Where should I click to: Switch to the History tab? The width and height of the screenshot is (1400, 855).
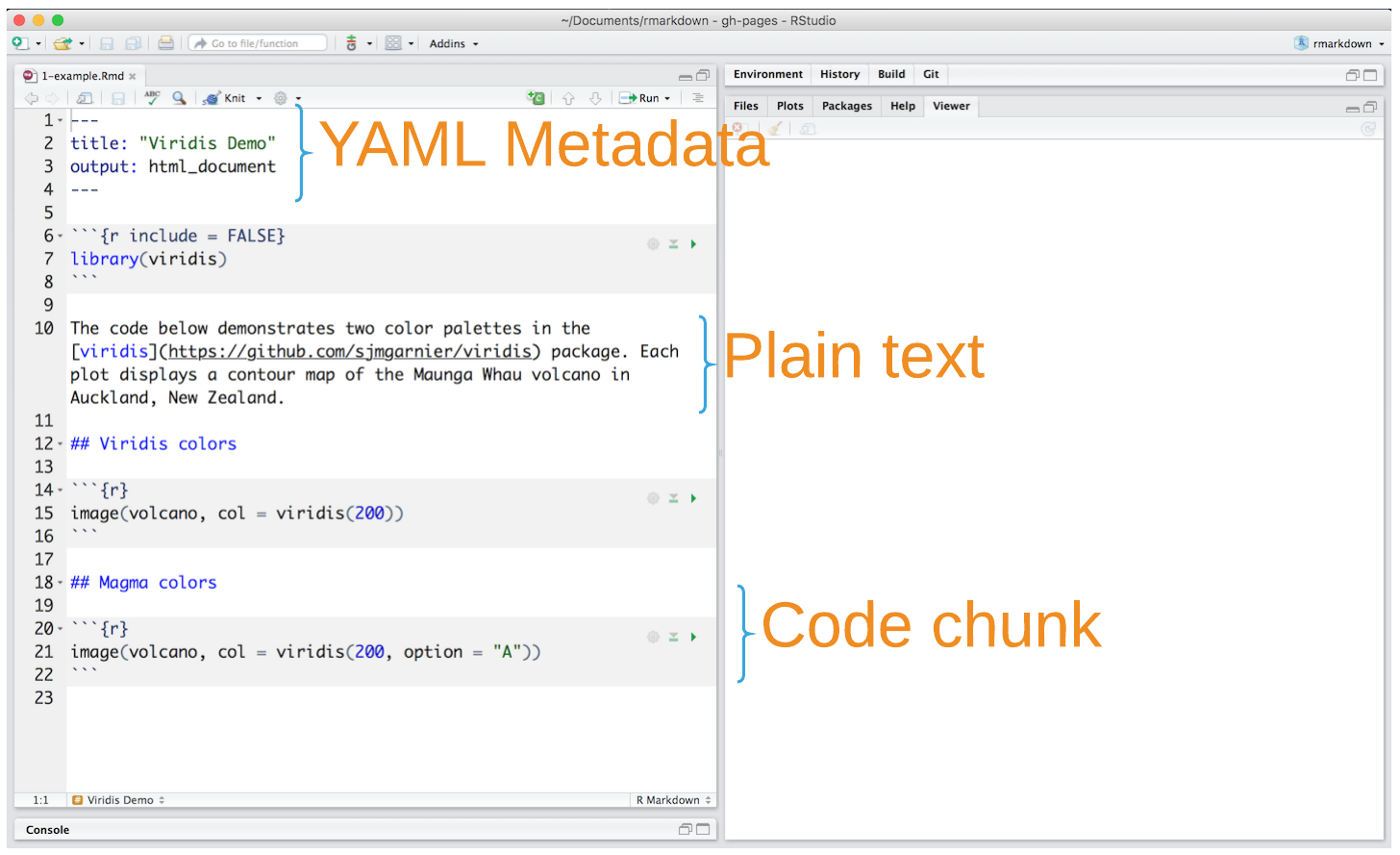[839, 74]
